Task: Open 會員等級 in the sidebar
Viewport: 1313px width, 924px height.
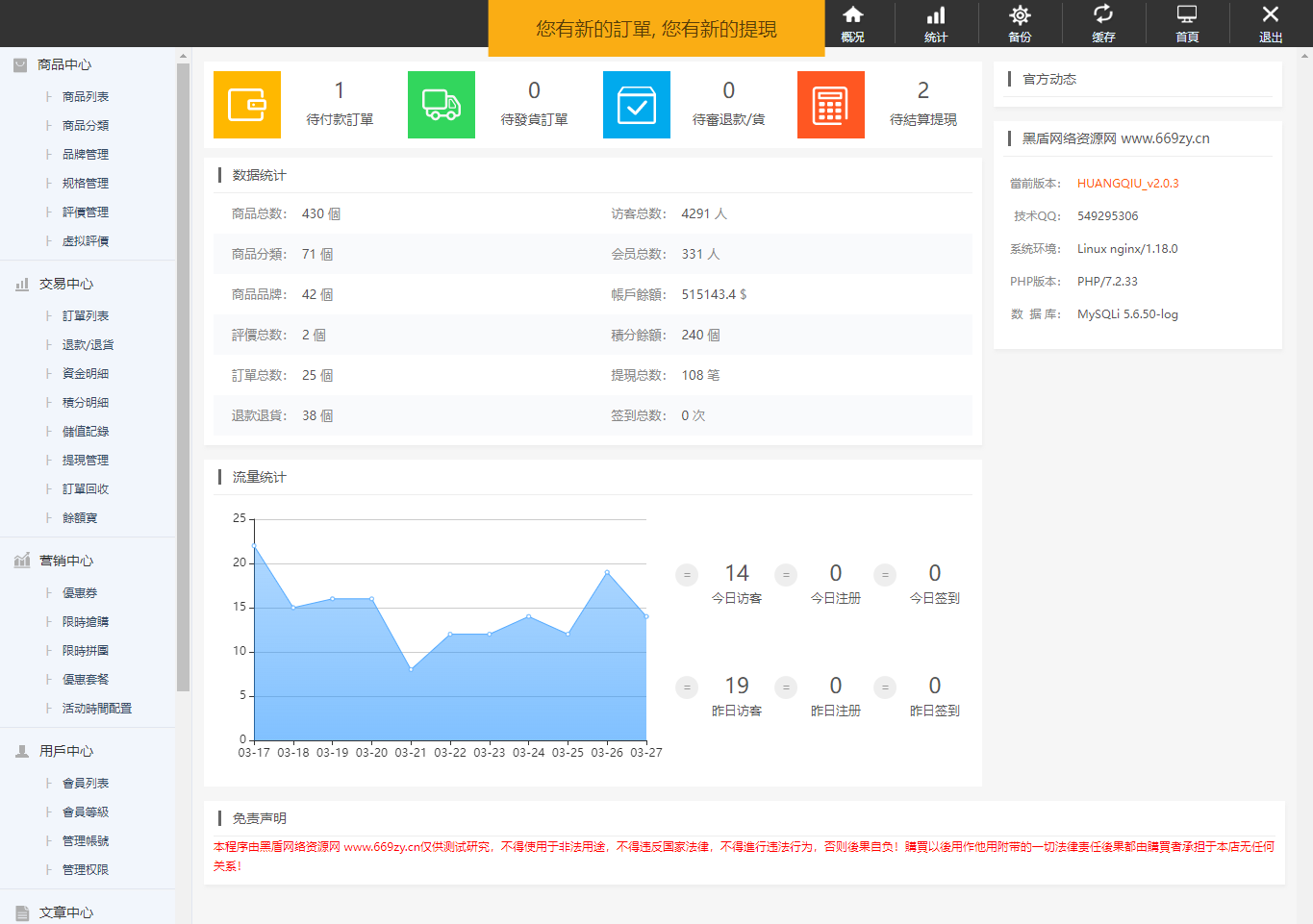Action: (x=86, y=812)
